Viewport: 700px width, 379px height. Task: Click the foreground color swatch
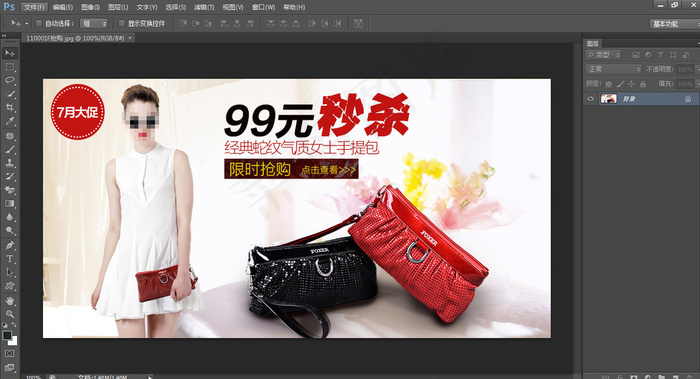7,335
